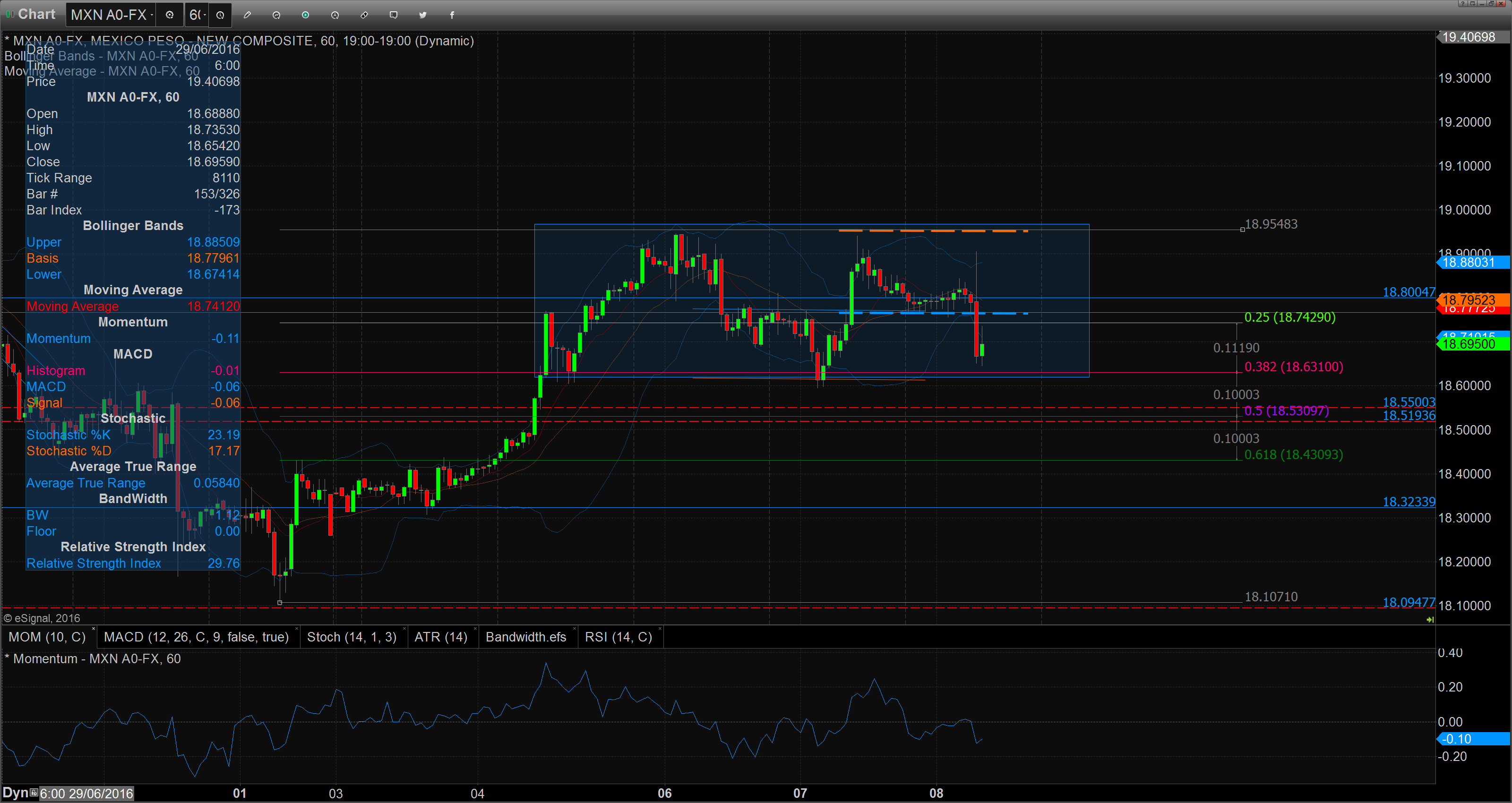
Task: Click the Chart window bars icon
Action: pos(10,14)
